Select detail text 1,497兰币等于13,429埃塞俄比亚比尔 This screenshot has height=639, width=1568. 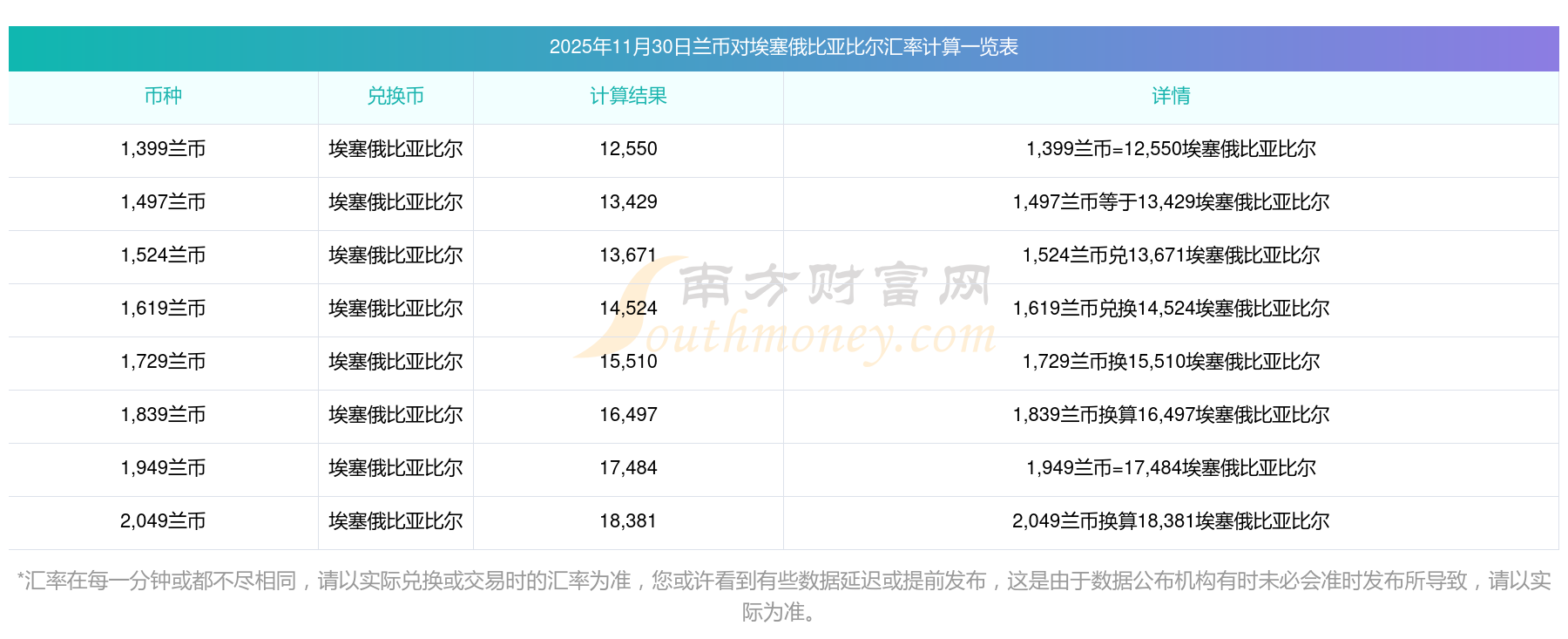click(1171, 202)
